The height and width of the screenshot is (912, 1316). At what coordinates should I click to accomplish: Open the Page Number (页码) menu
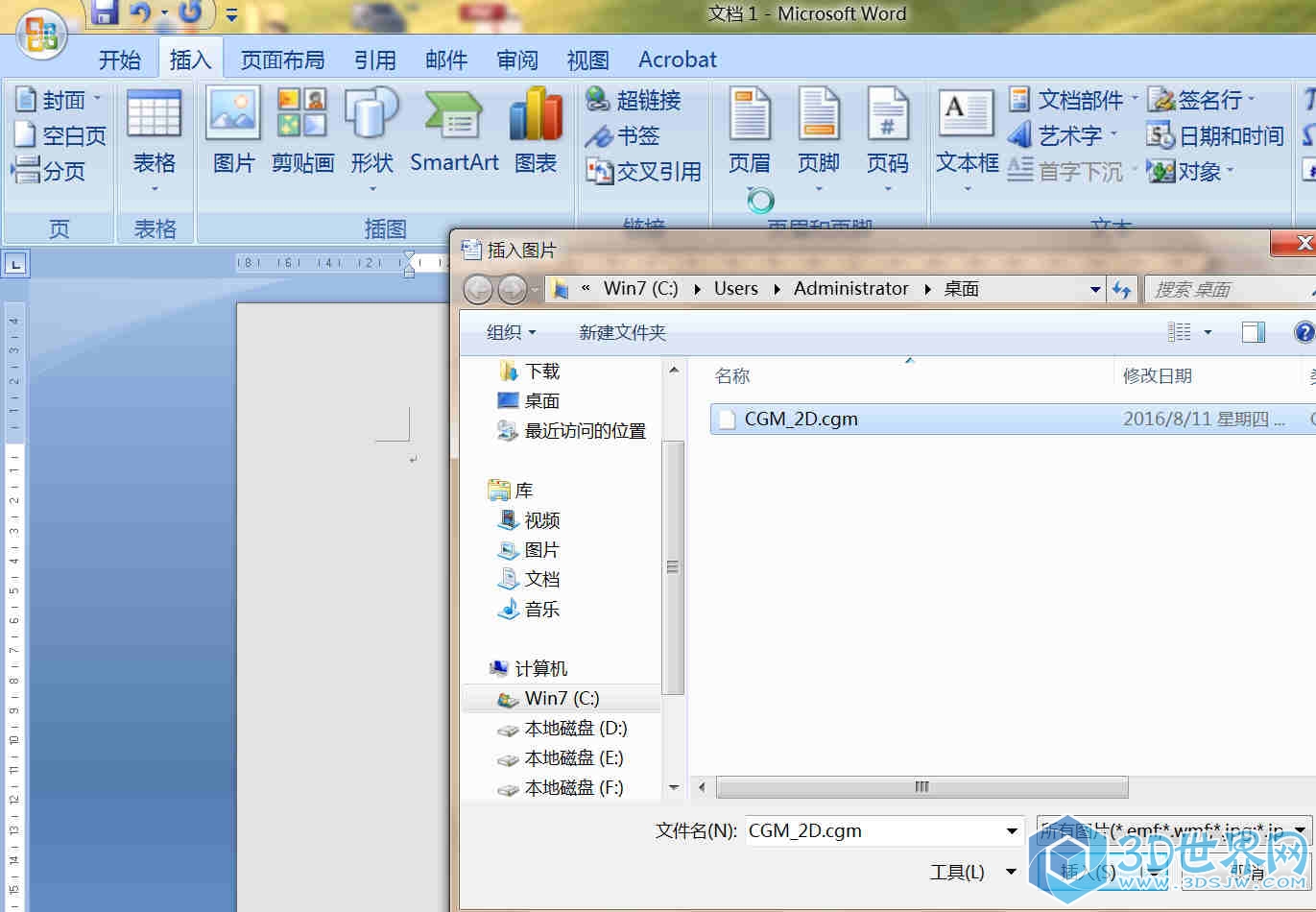click(888, 139)
